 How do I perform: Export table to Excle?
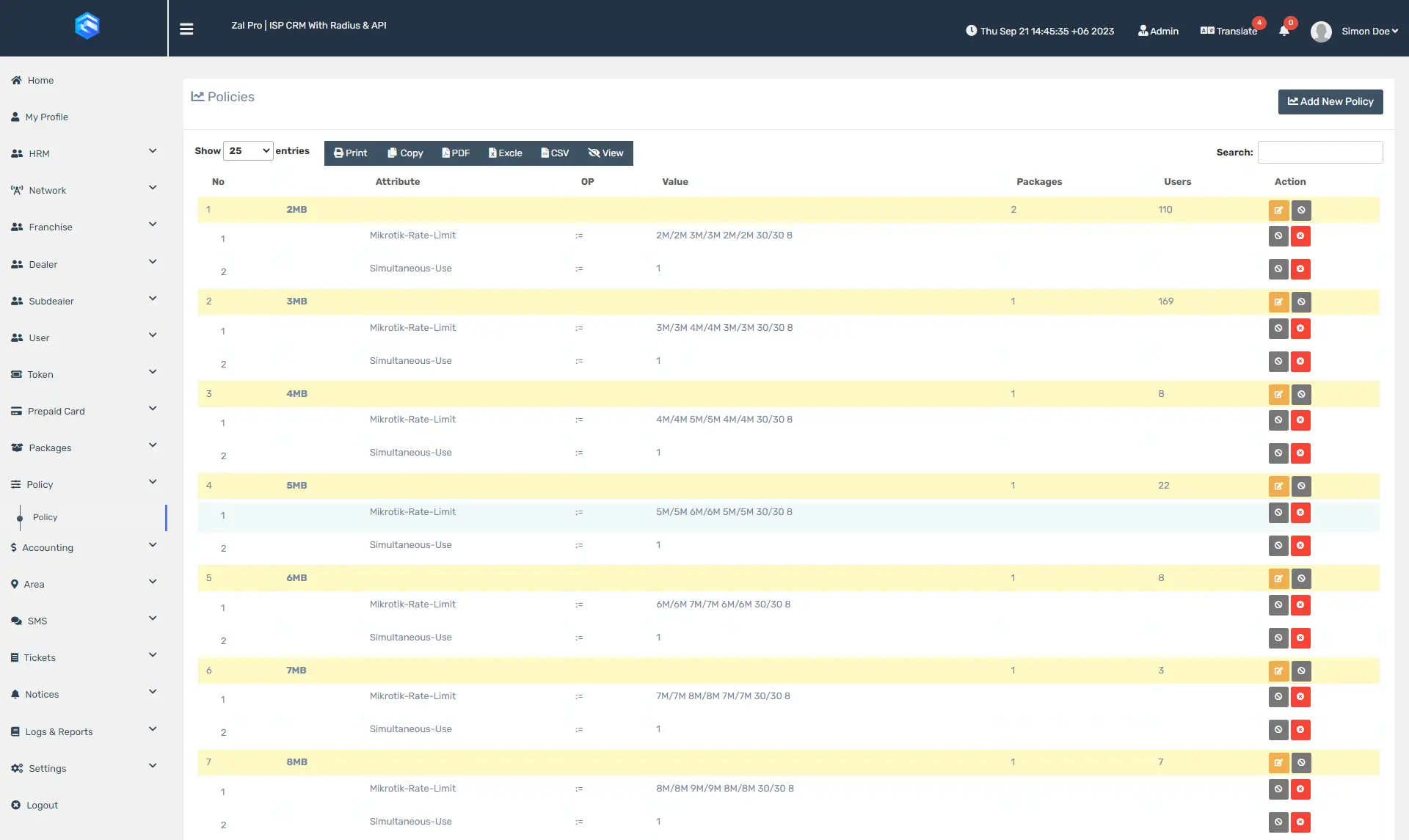click(x=506, y=153)
